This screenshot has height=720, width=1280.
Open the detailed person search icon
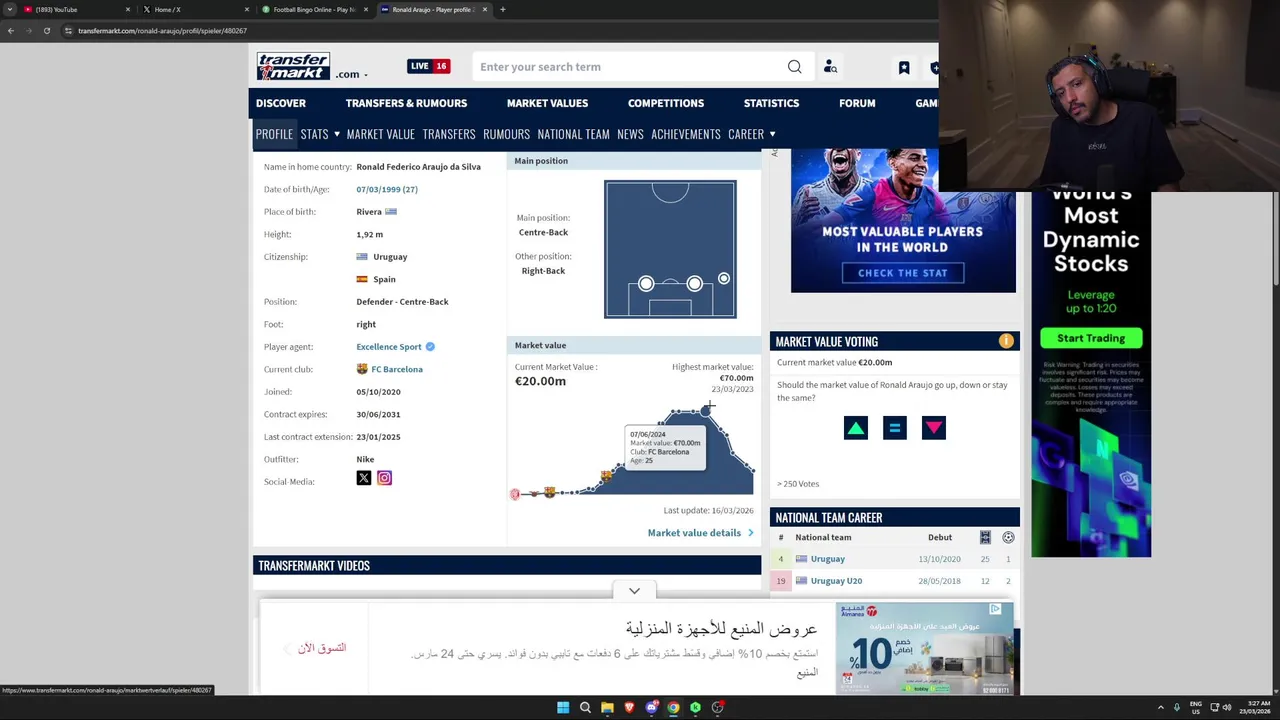830,67
